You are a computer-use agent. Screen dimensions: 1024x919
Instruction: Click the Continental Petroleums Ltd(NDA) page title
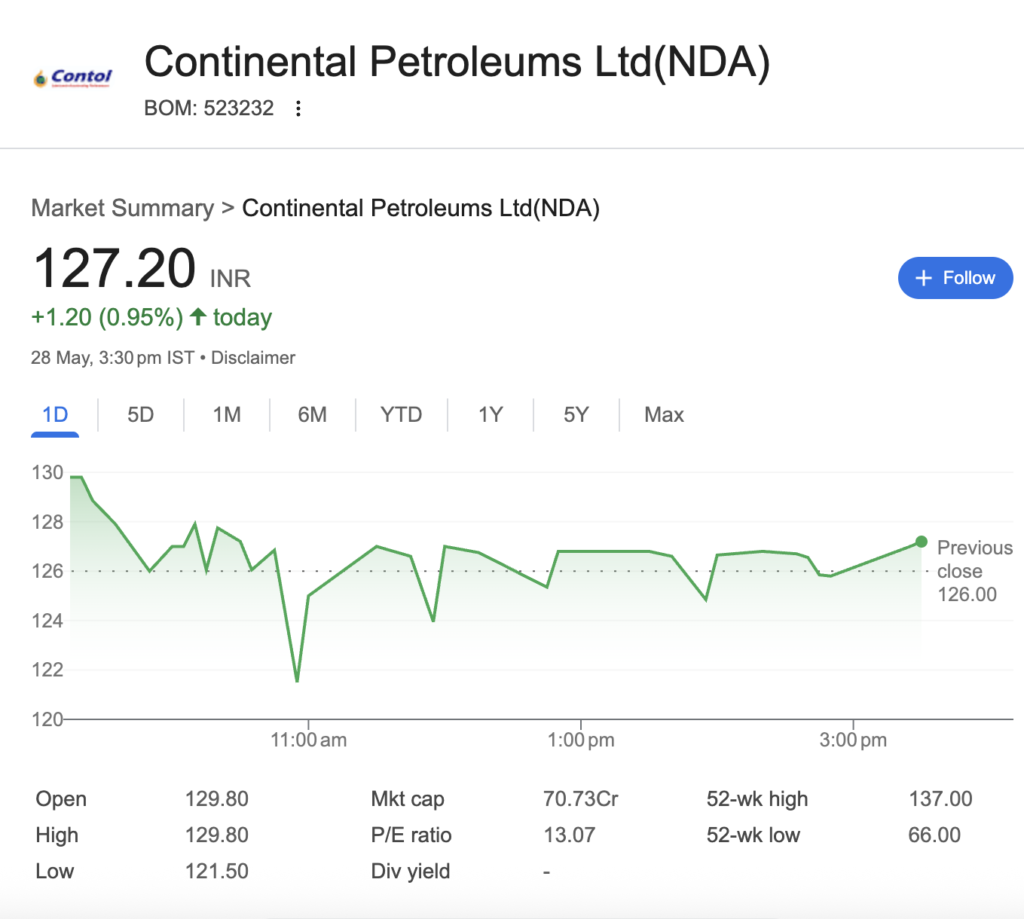(x=457, y=62)
